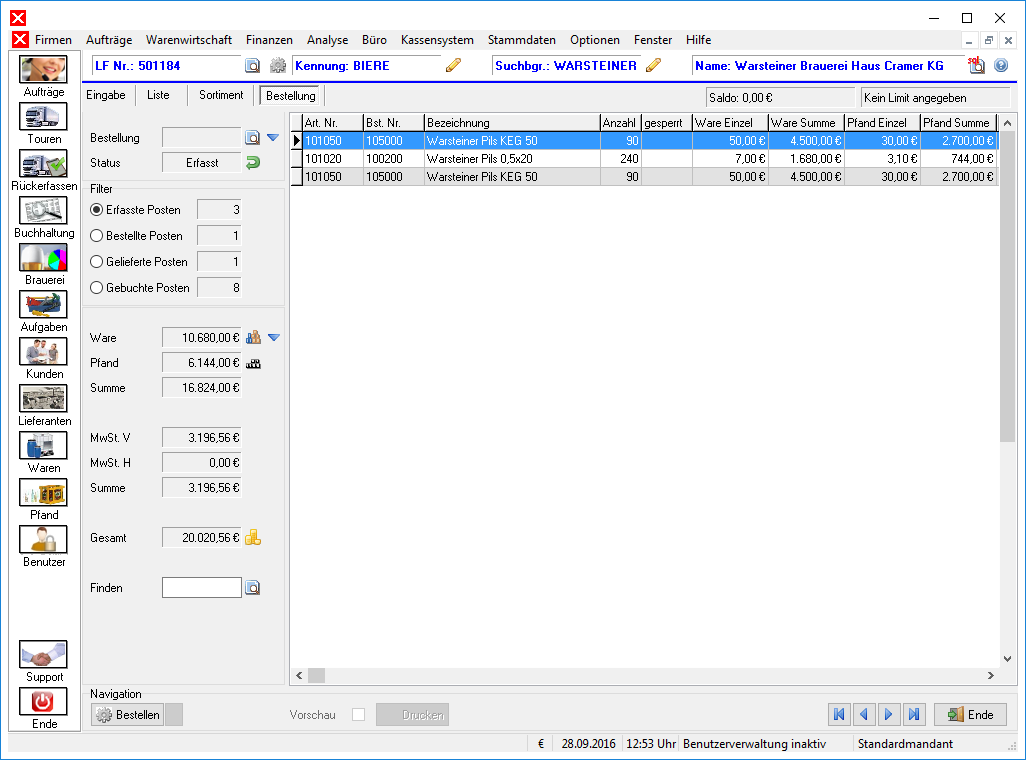This screenshot has width=1026, height=760.
Task: Click the SQL clipboard icon near supplier name
Action: (976, 65)
